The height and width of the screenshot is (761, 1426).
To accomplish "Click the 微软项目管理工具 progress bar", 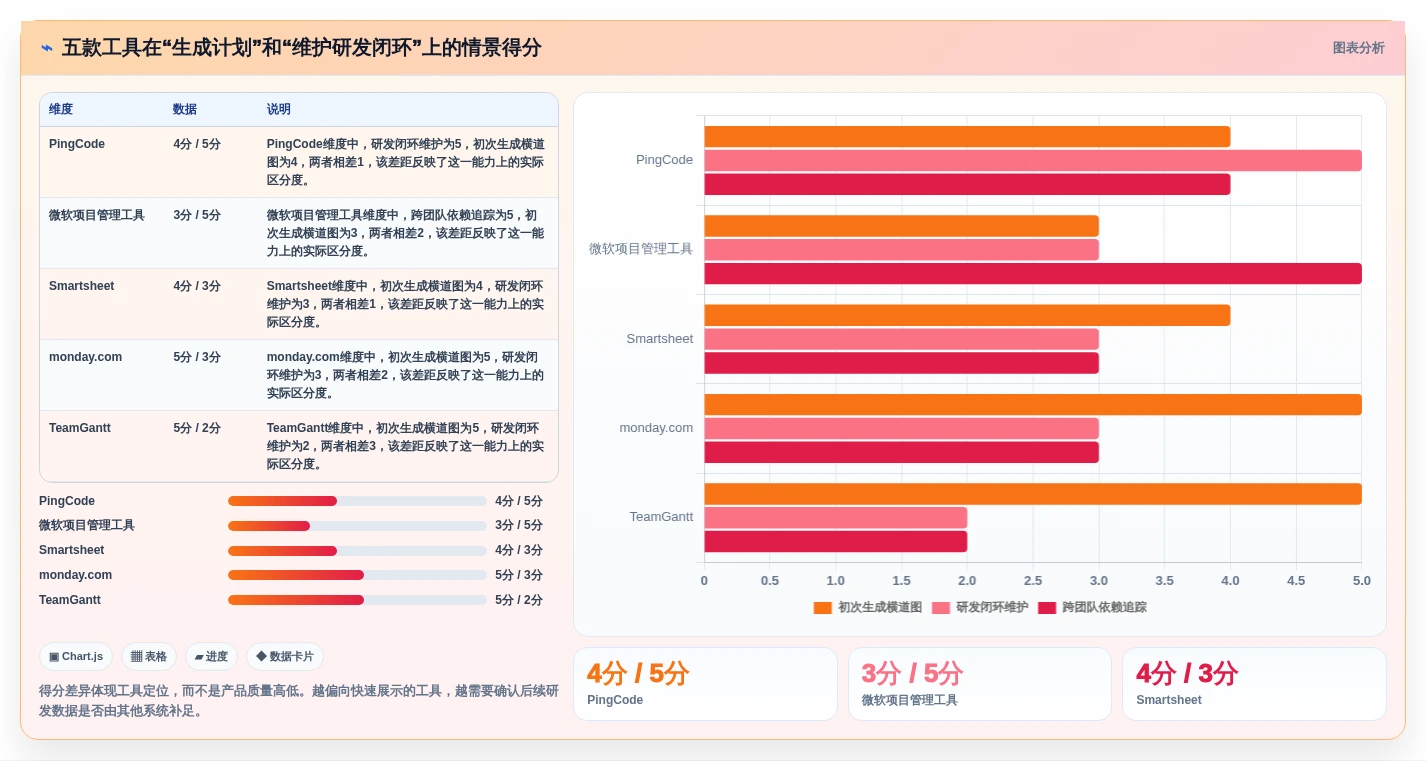I will tap(357, 526).
